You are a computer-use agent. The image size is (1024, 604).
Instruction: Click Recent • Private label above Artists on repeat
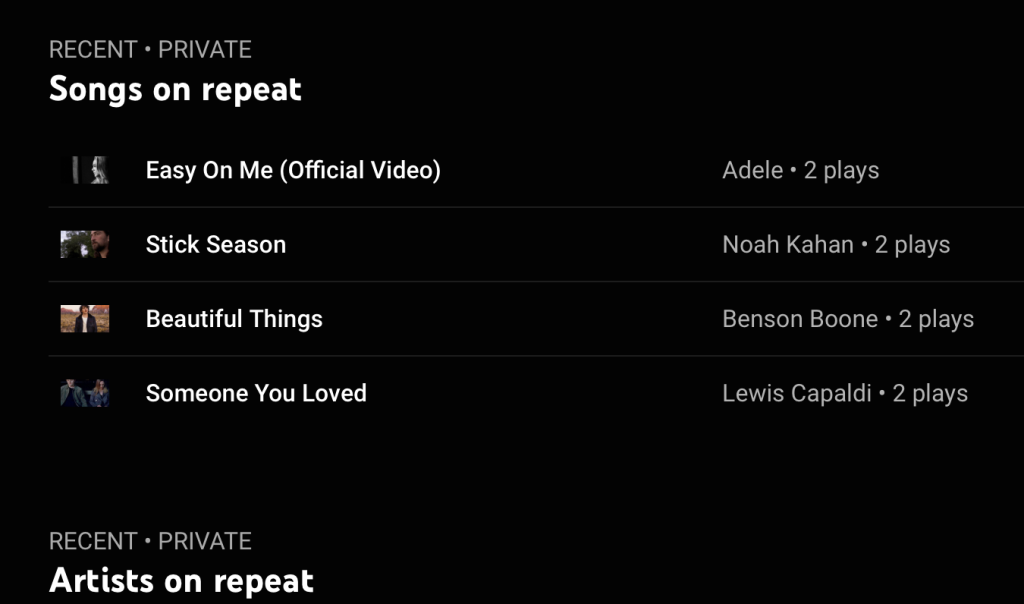click(x=150, y=541)
